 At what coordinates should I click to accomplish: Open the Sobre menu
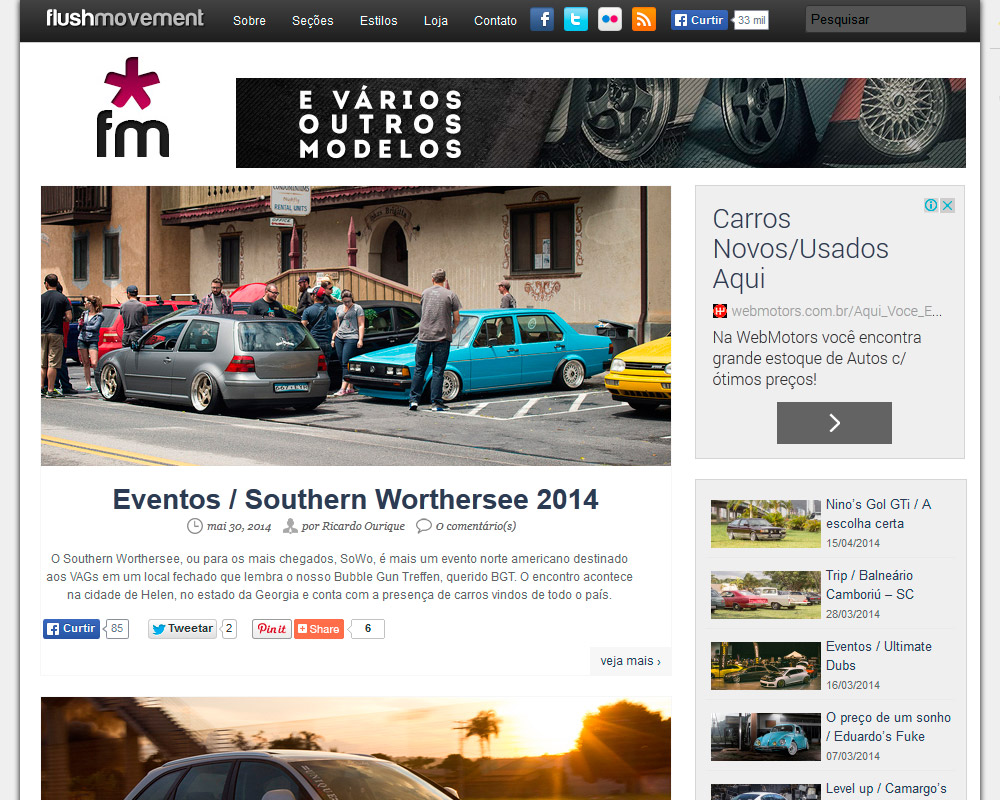tap(249, 20)
